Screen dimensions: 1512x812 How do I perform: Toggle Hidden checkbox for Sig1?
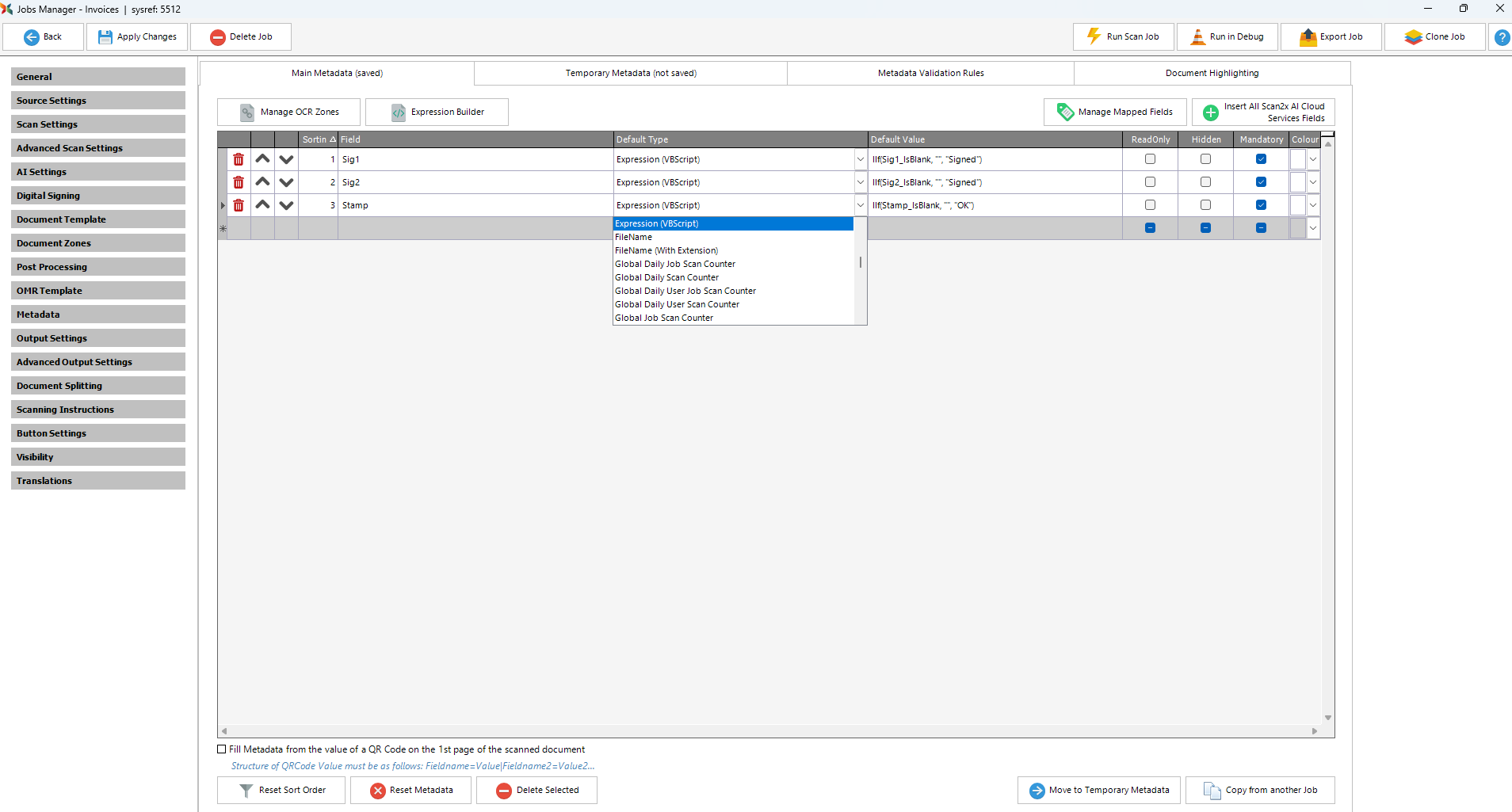coord(1206,159)
